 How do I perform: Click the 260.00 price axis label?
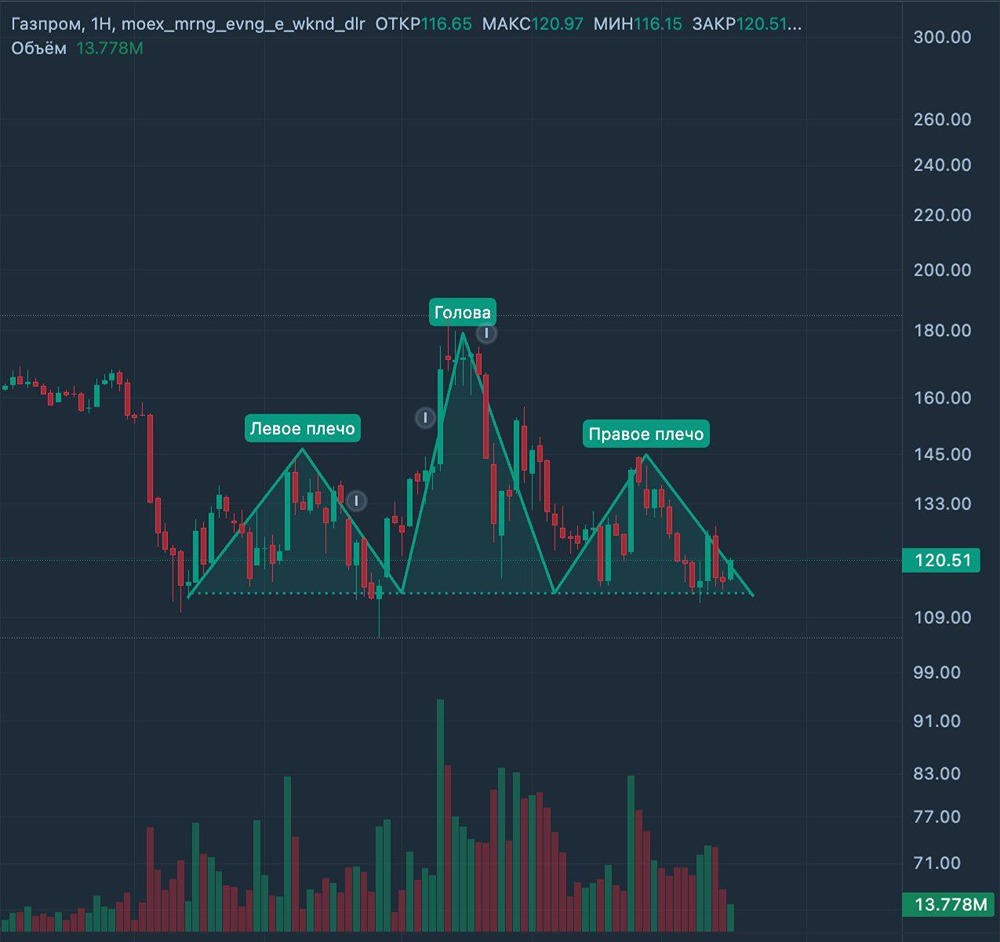click(942, 119)
